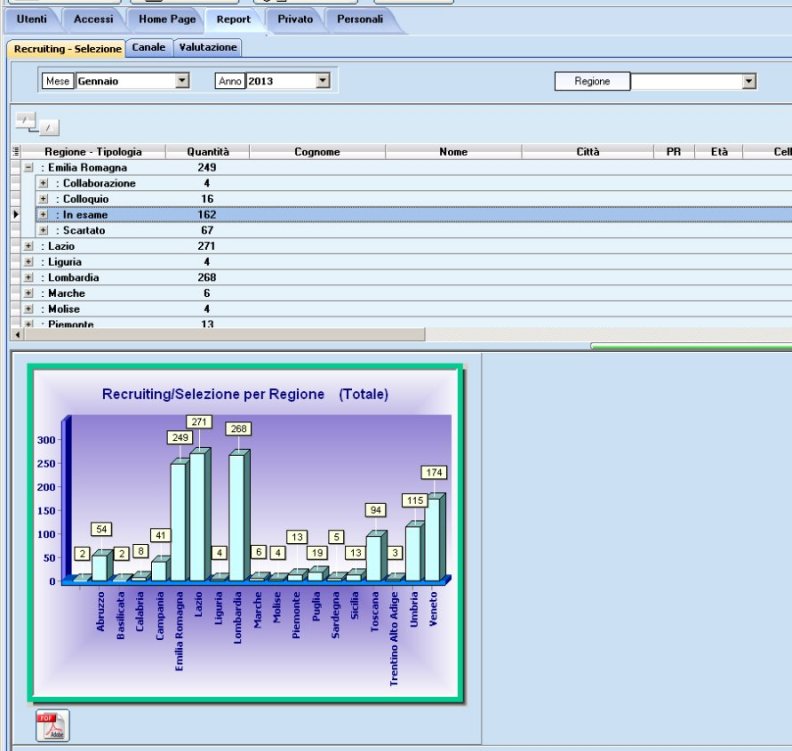Expand the Colloquio row
The height and width of the screenshot is (751, 792).
coord(43,198)
